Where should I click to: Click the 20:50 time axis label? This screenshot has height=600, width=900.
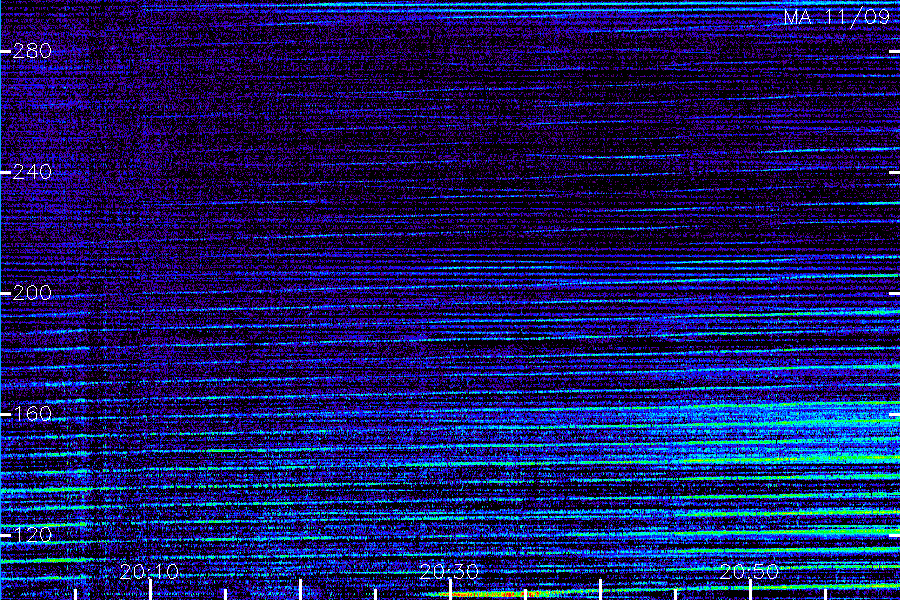coord(750,571)
